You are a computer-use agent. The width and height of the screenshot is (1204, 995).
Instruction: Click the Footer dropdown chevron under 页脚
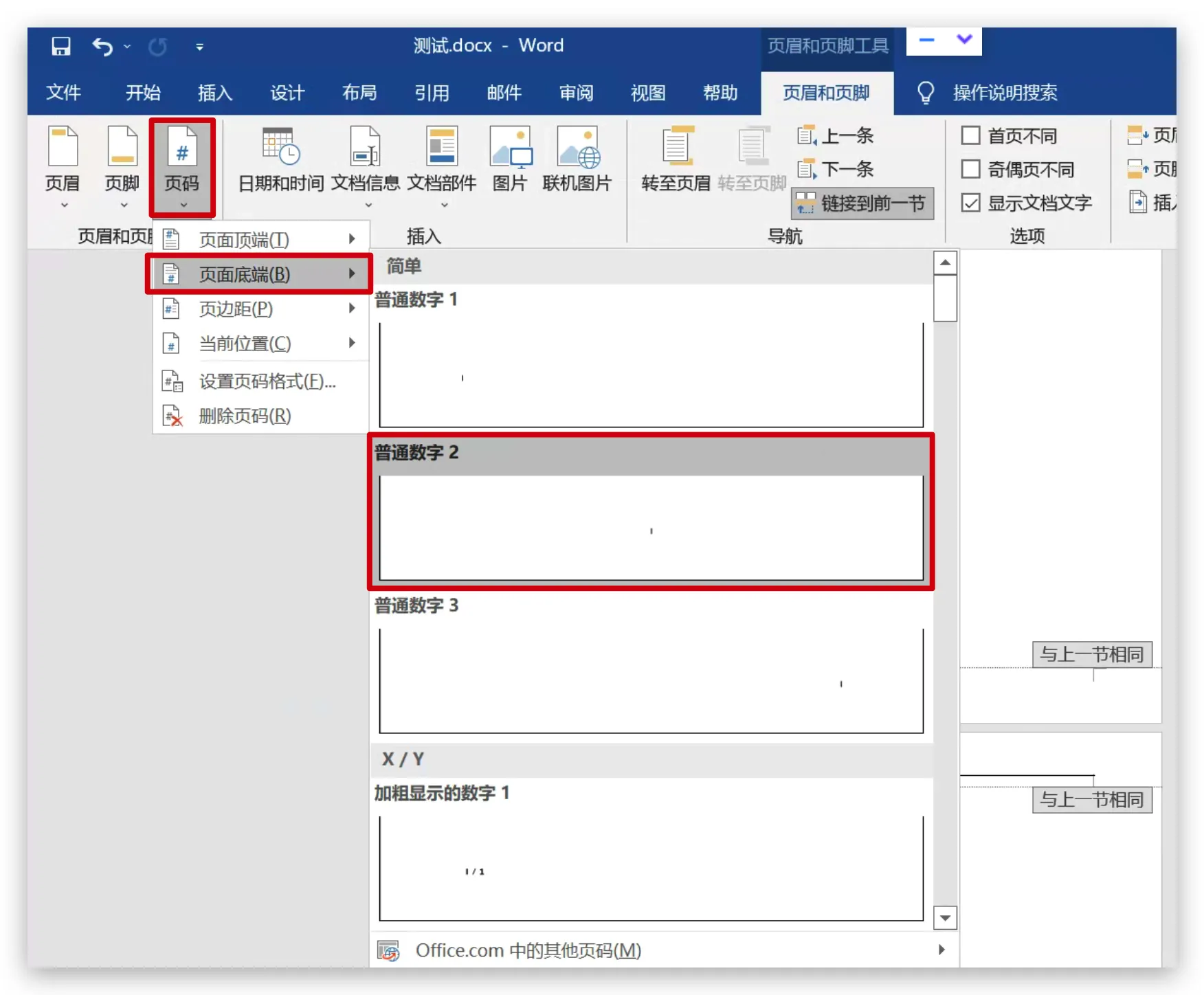124,205
